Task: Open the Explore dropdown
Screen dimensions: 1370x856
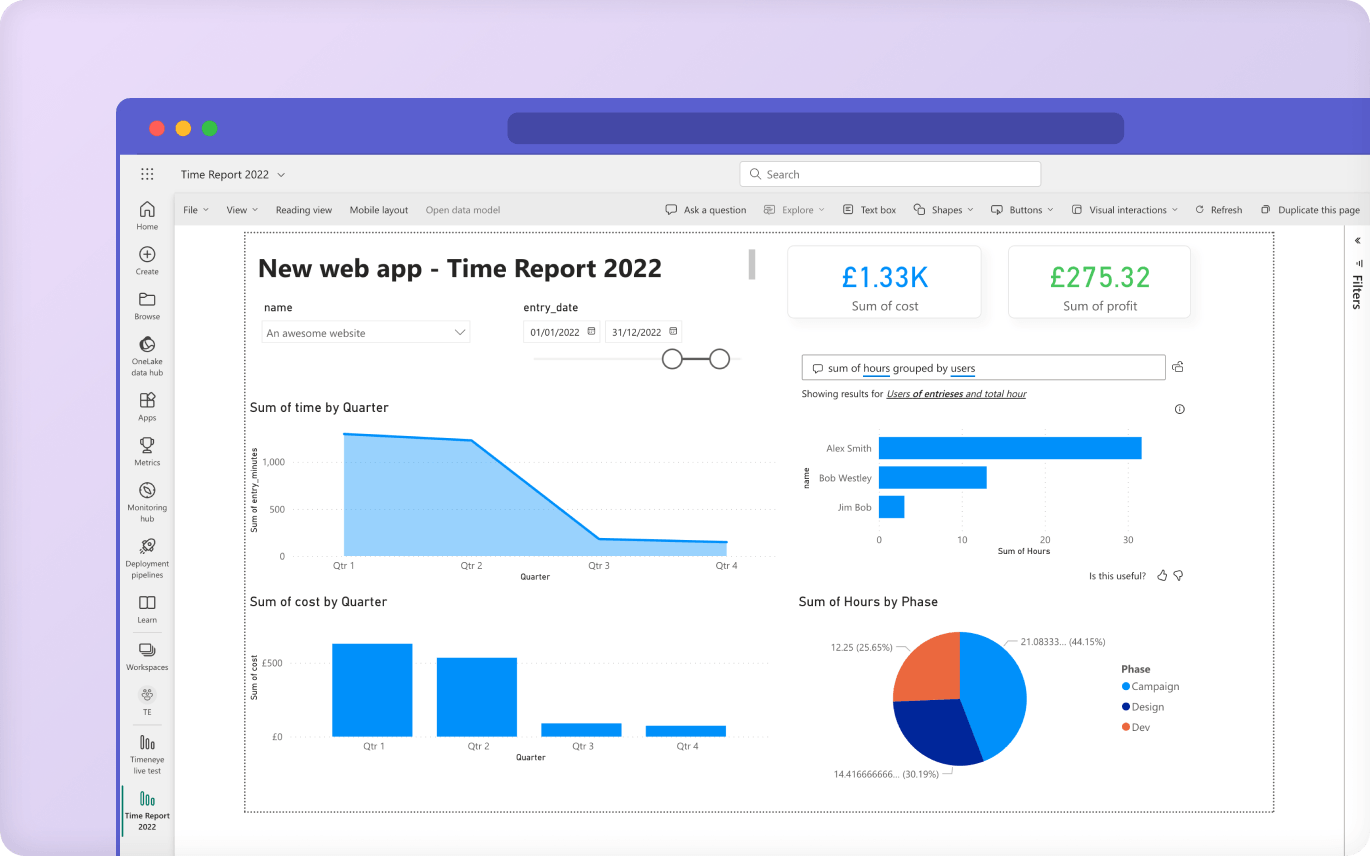Action: (x=794, y=210)
